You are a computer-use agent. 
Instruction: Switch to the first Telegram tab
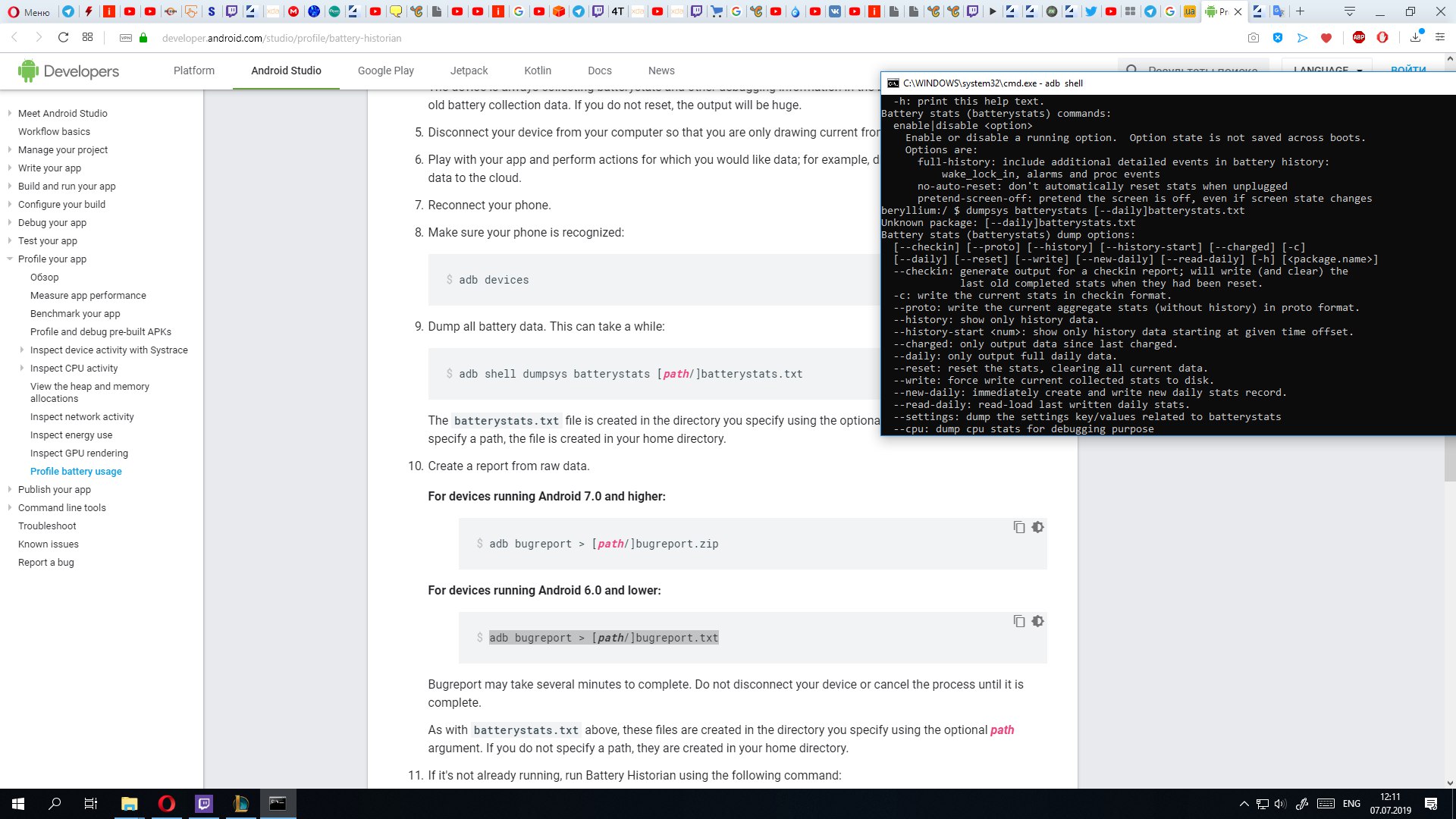(68, 11)
